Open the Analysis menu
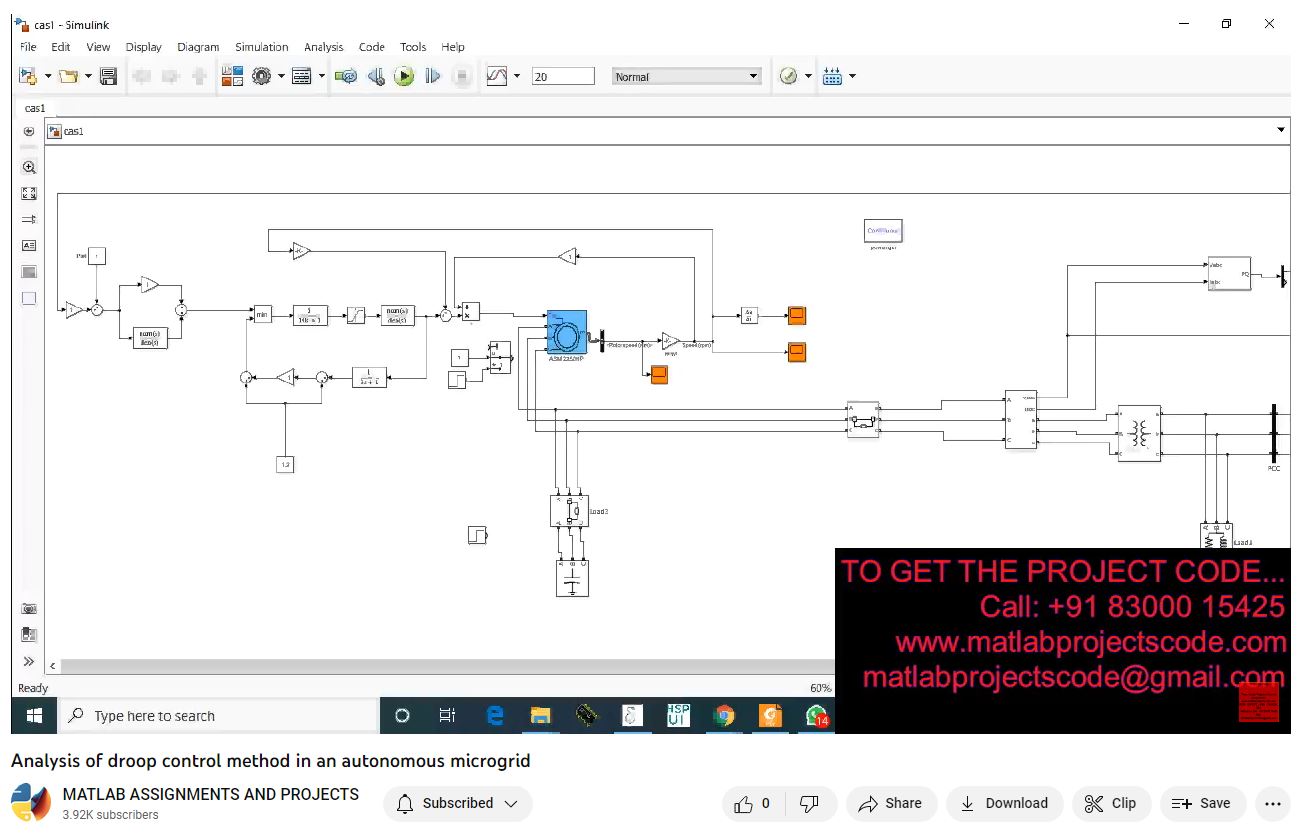 pyautogui.click(x=323, y=47)
